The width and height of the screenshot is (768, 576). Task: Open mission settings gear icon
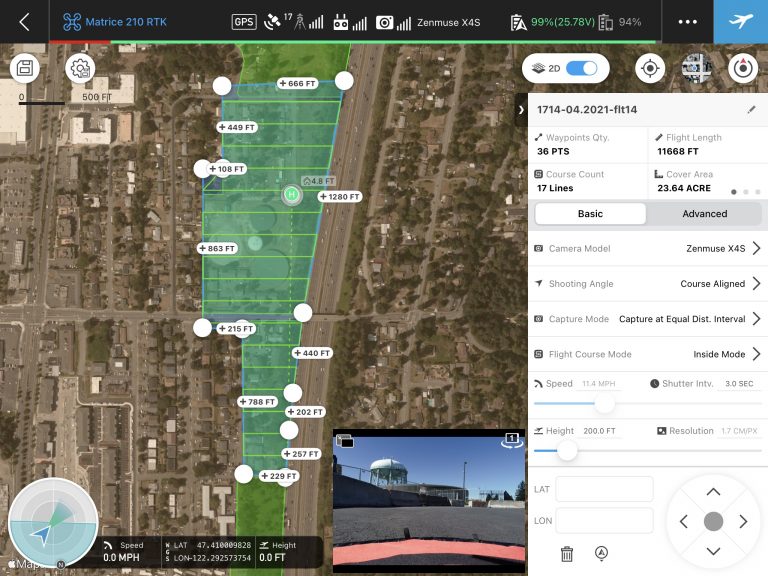click(x=80, y=68)
